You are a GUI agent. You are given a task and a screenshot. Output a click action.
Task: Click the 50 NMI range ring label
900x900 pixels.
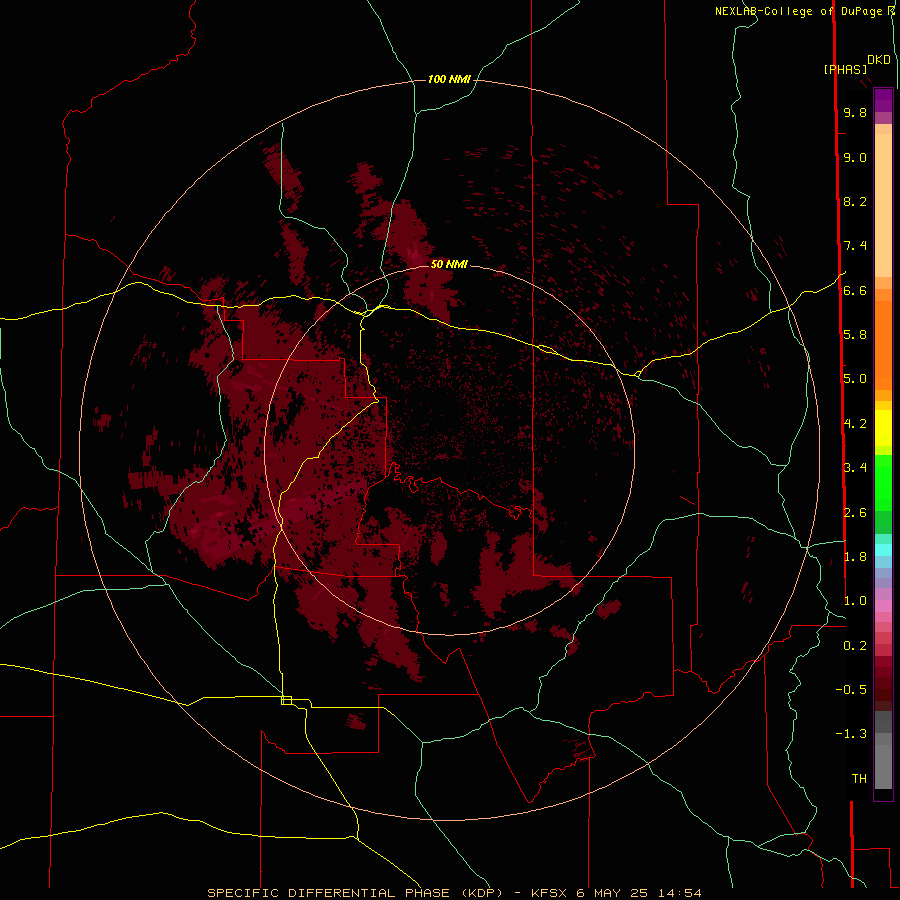449,264
